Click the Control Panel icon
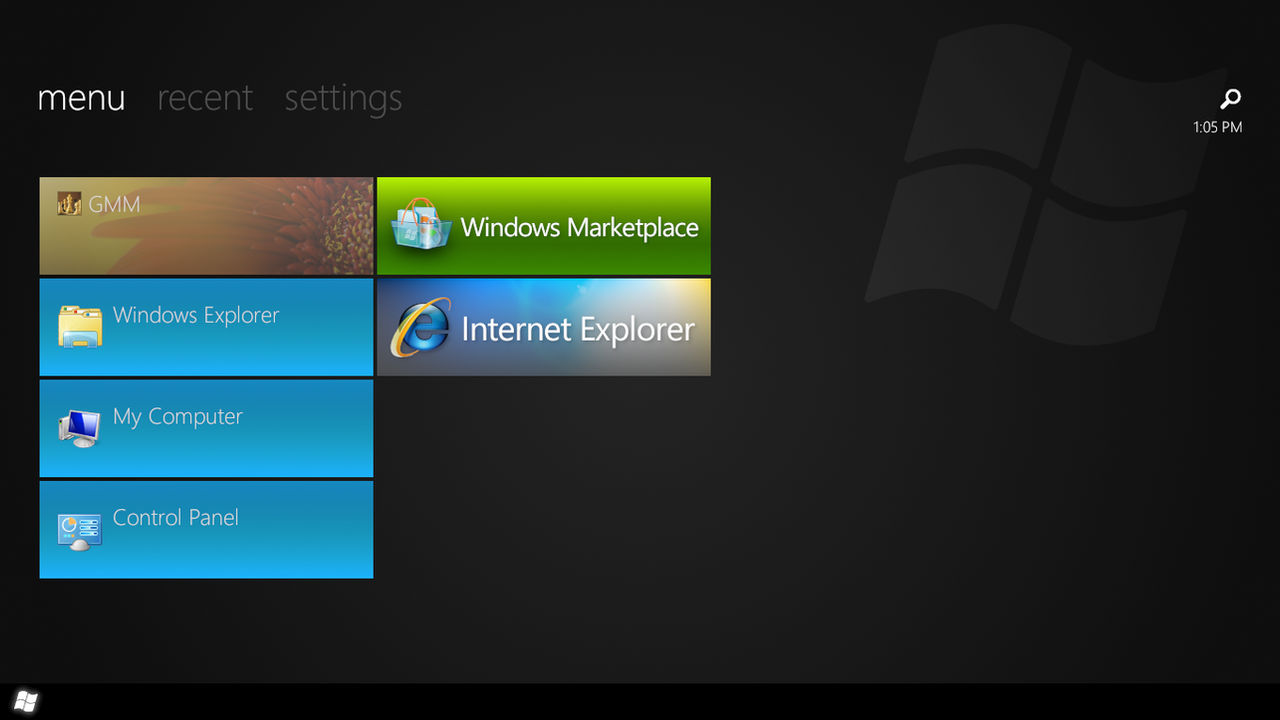This screenshot has height=720, width=1280. 79,531
